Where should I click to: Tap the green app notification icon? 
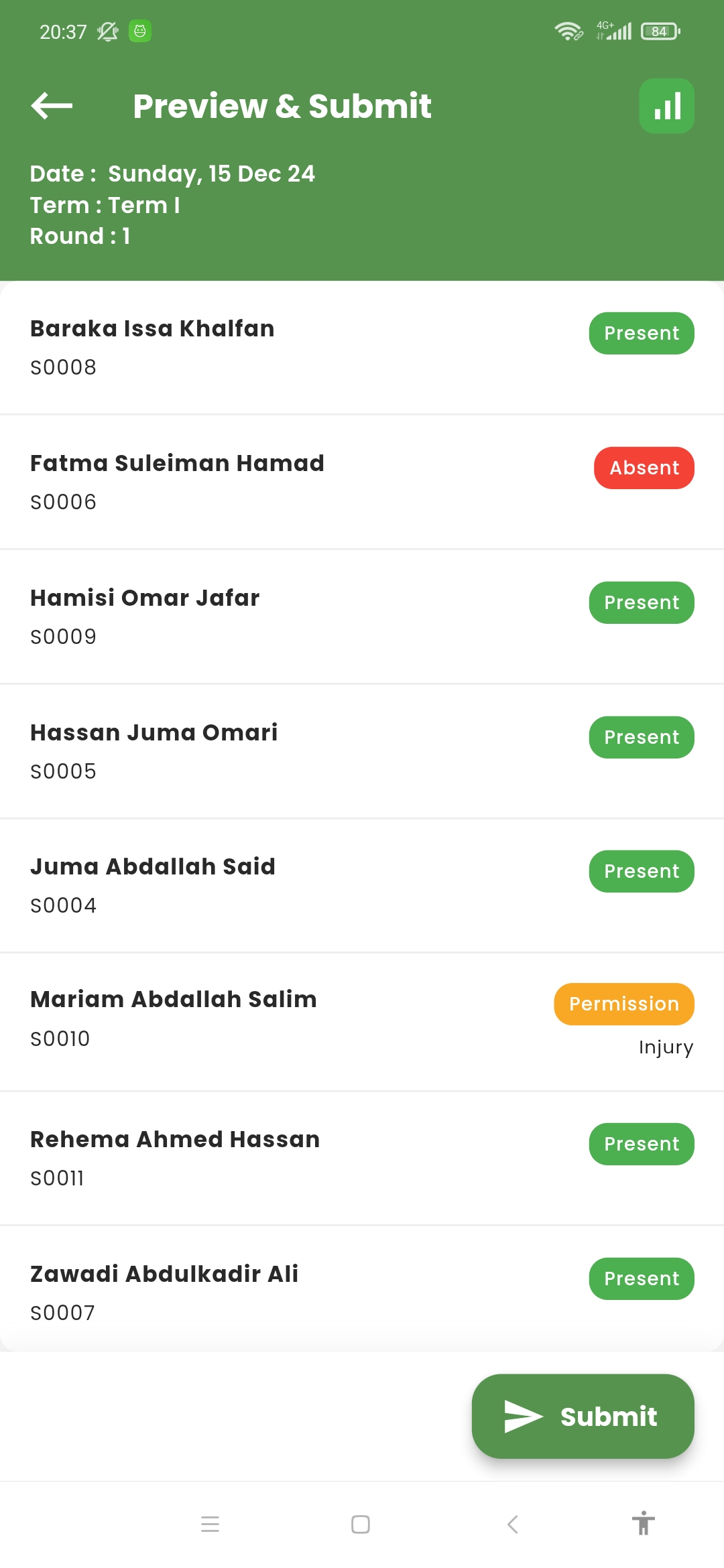coord(140,31)
